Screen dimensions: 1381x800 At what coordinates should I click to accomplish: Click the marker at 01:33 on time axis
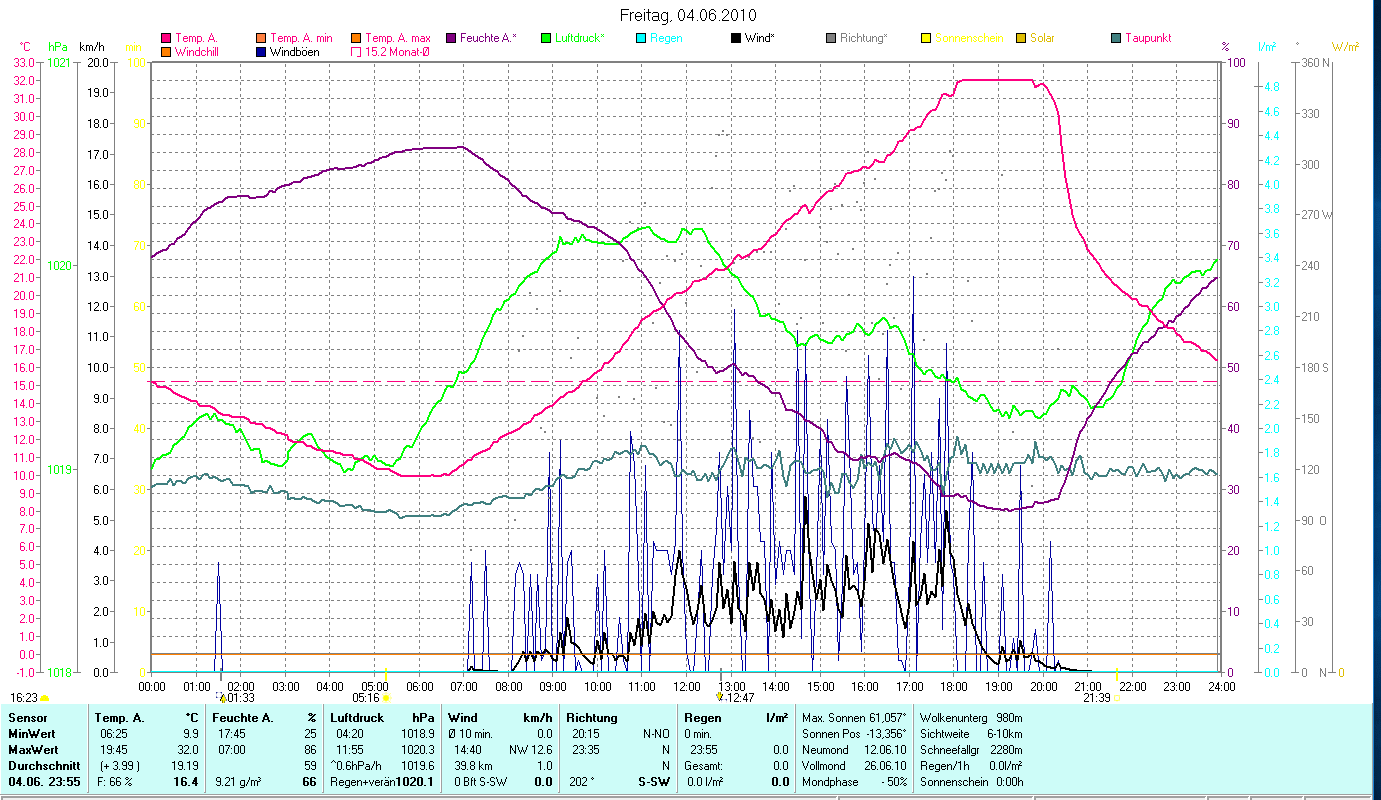point(222,697)
